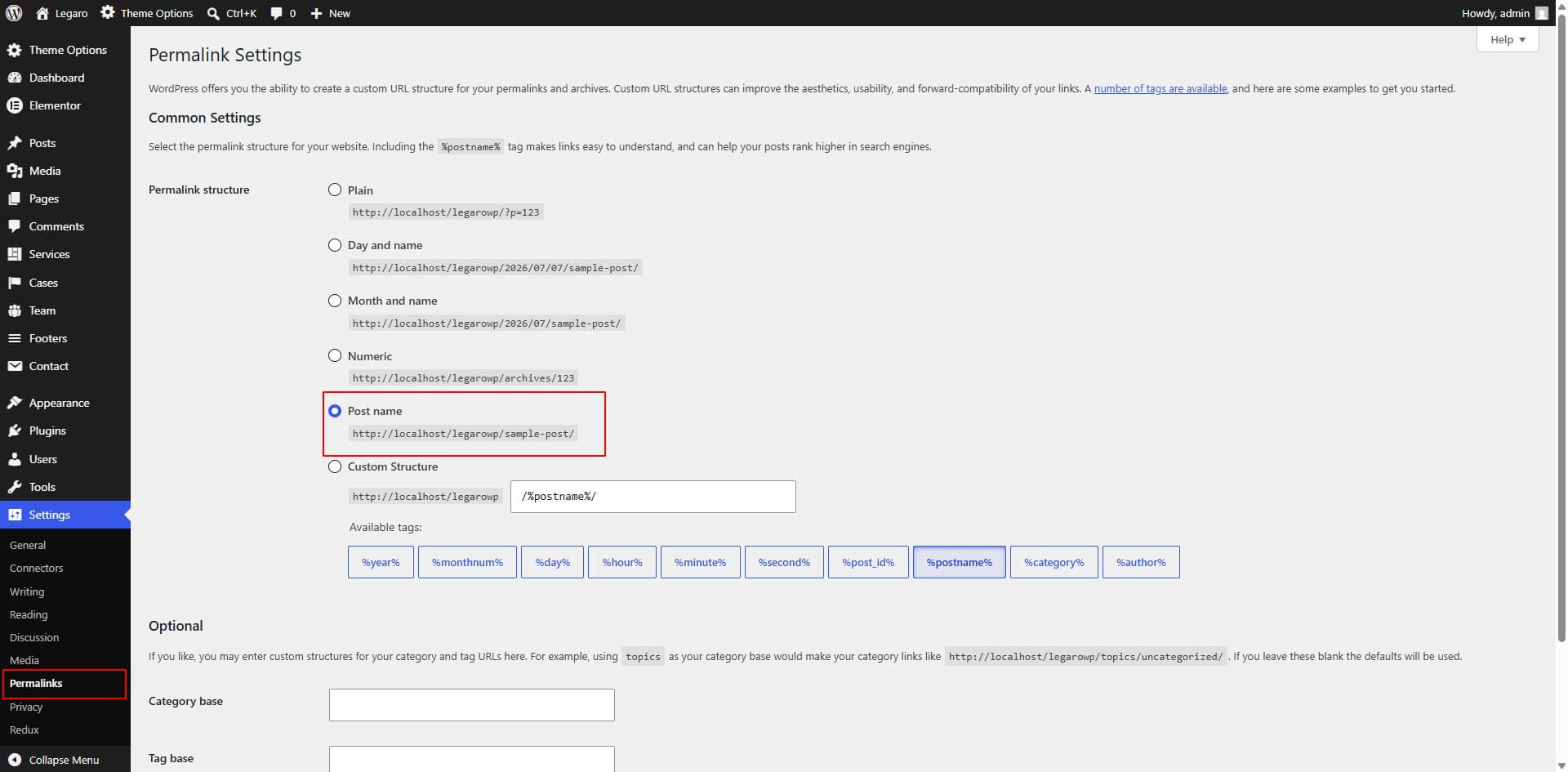Screen dimensions: 1568x772
Task: Insert the %day% tag button
Action: 552,562
